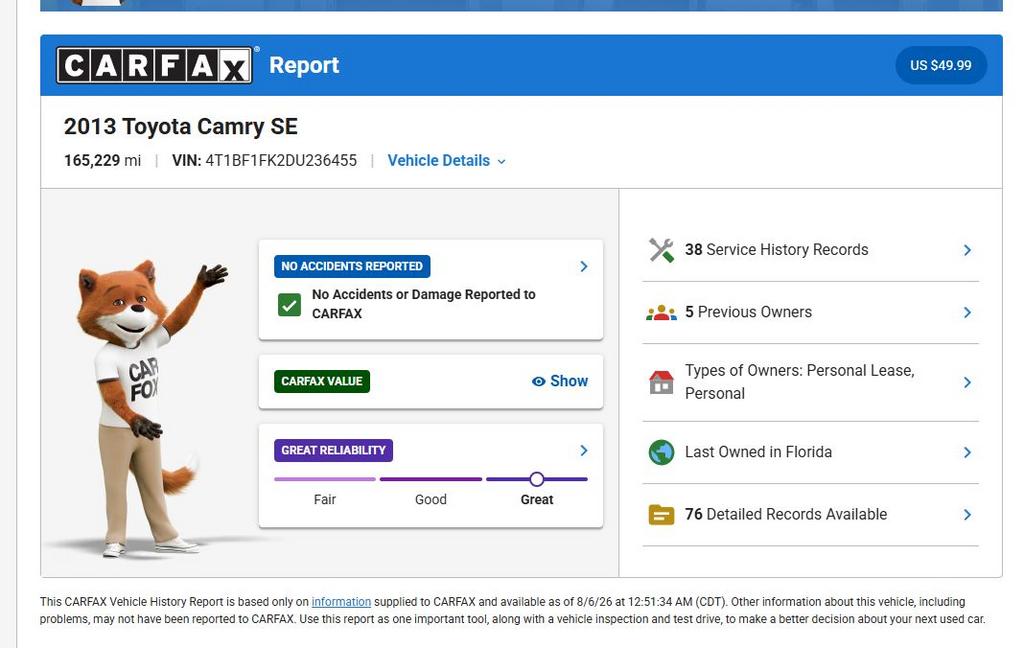Click the wrench icon for Service History

[x=661, y=250]
